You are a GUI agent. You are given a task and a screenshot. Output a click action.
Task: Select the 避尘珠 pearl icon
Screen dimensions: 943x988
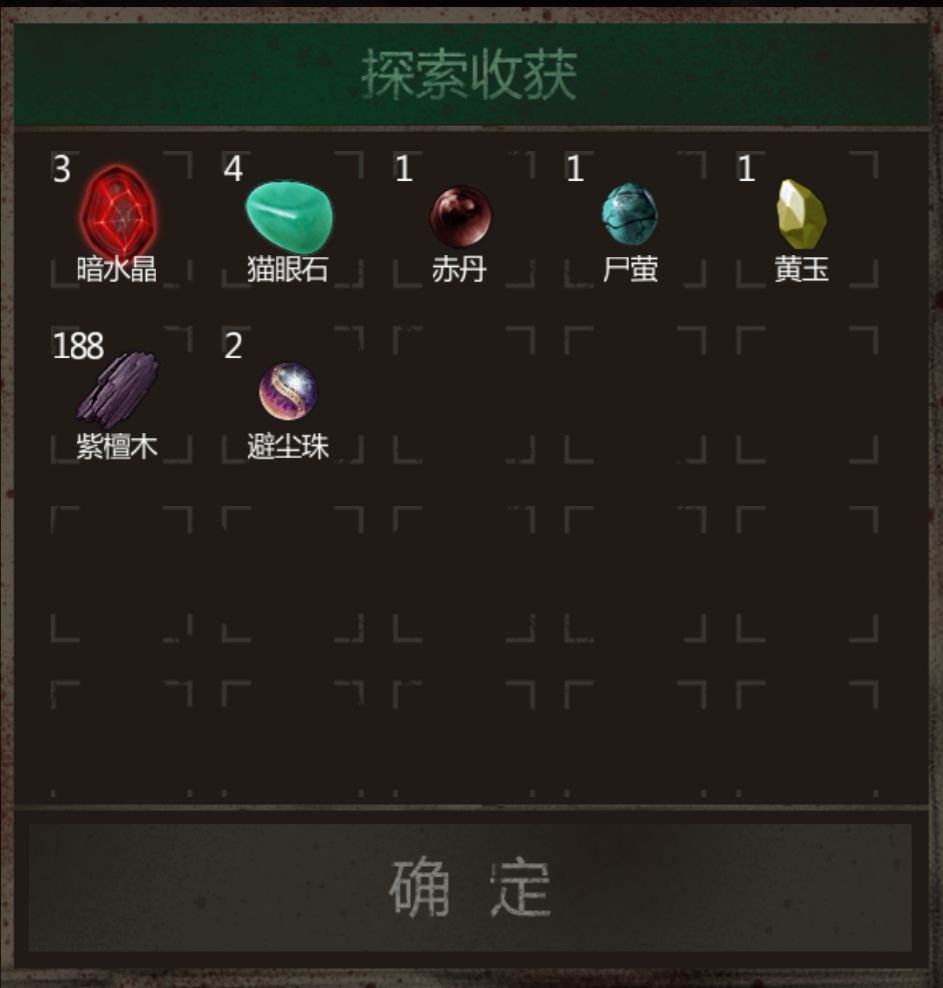(x=289, y=391)
